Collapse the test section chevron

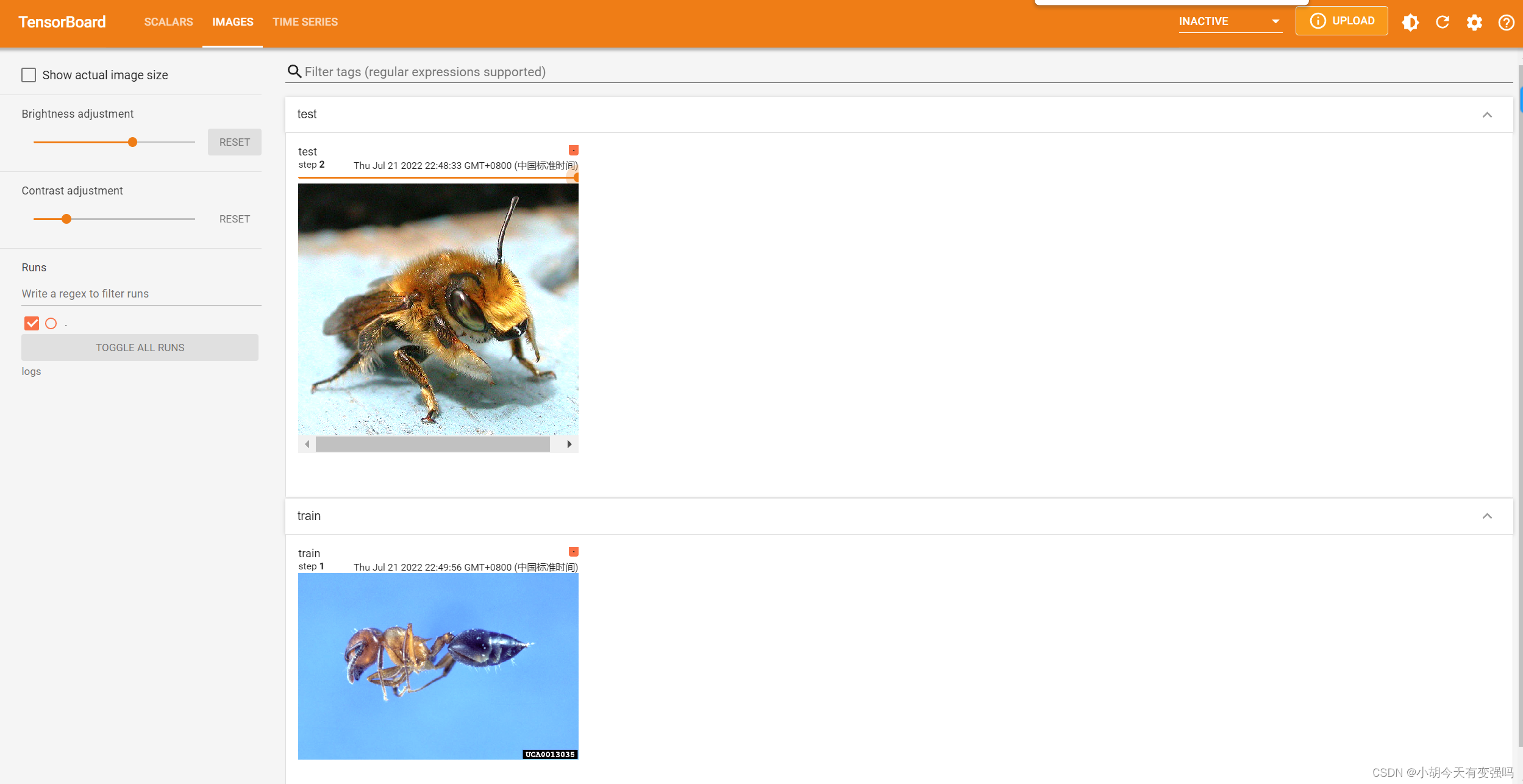click(1487, 115)
